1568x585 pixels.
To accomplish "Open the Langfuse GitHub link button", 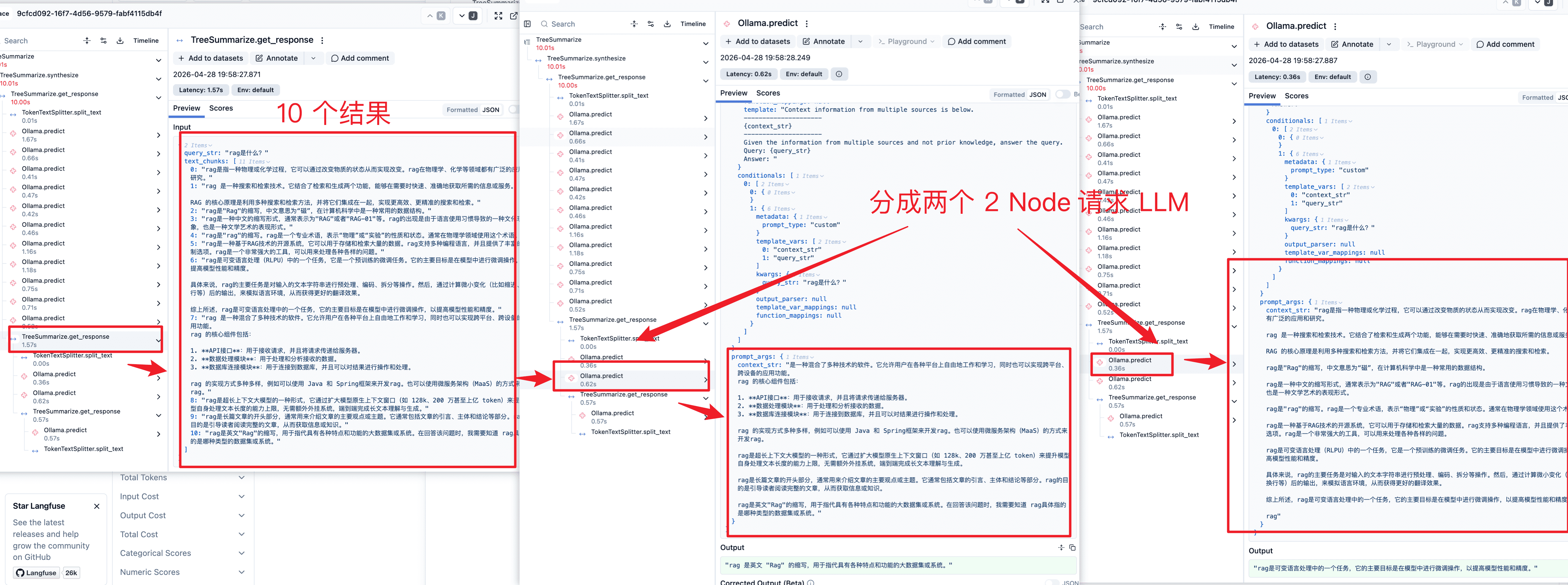I will point(36,573).
